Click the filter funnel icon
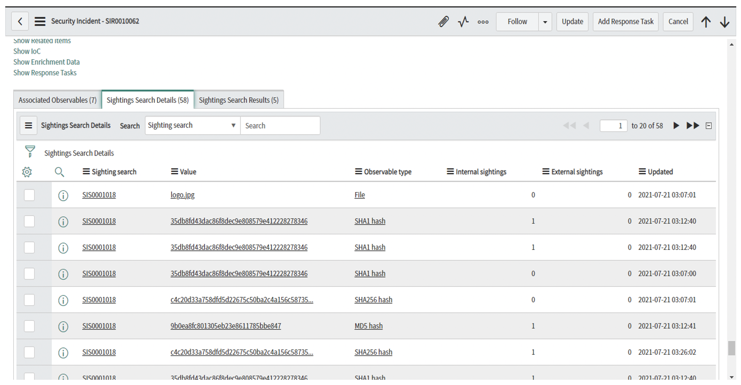 click(x=30, y=151)
